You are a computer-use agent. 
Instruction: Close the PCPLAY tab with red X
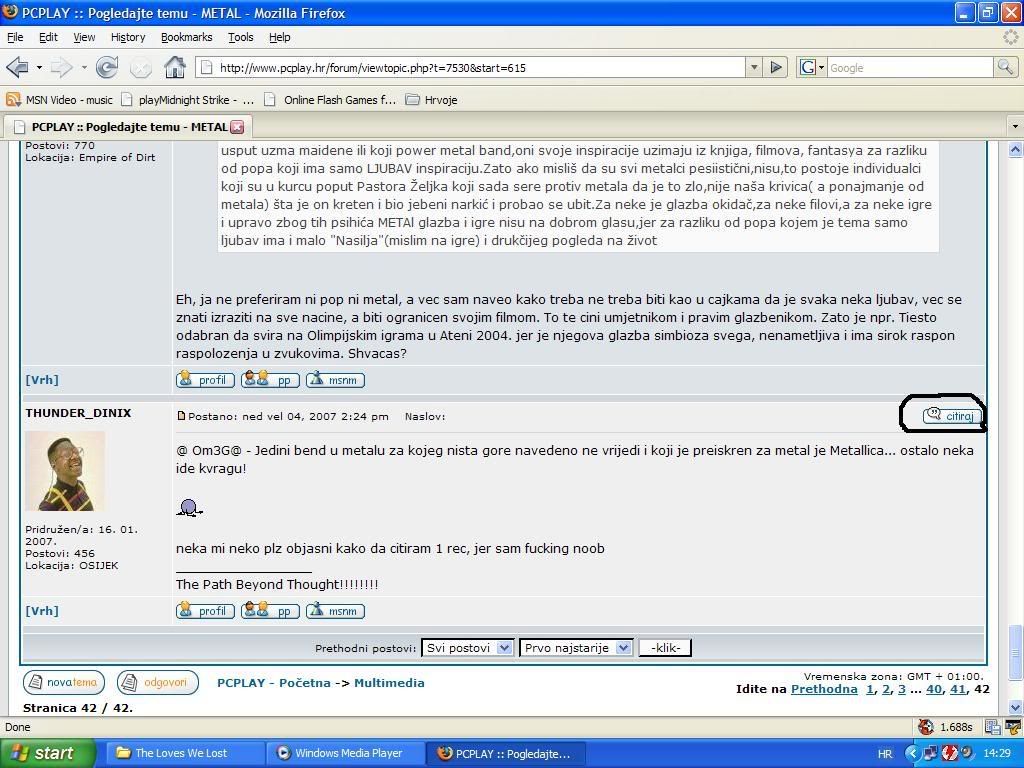pos(237,127)
